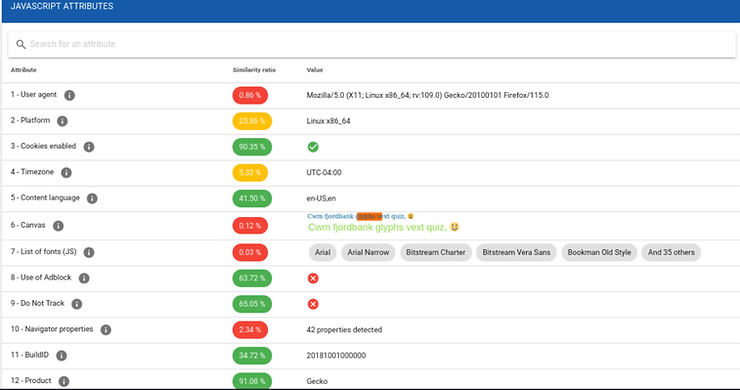Click the 5.32 % Timezone badge

click(250, 173)
